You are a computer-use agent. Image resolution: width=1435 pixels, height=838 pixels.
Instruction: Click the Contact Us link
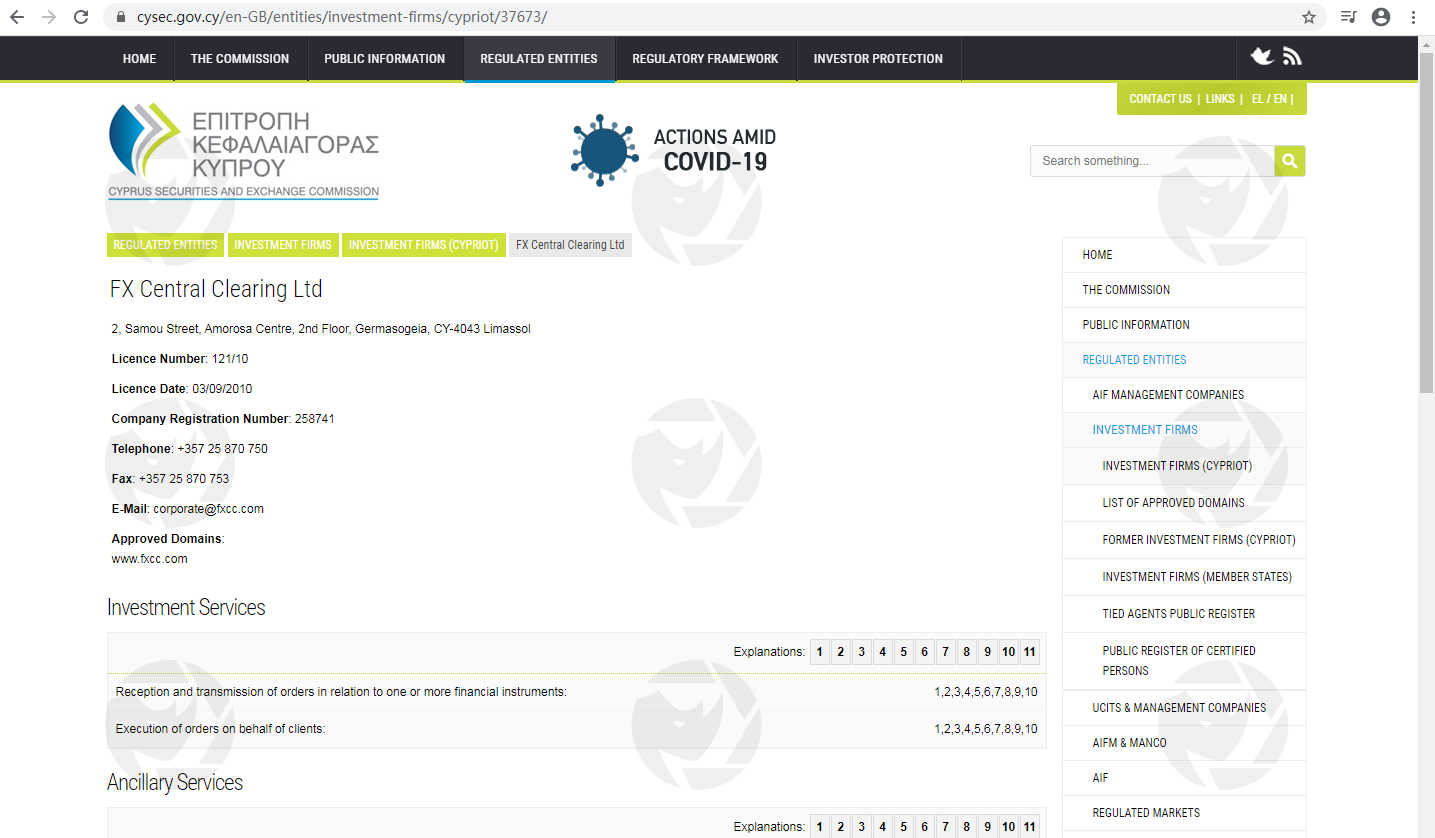tap(1160, 99)
